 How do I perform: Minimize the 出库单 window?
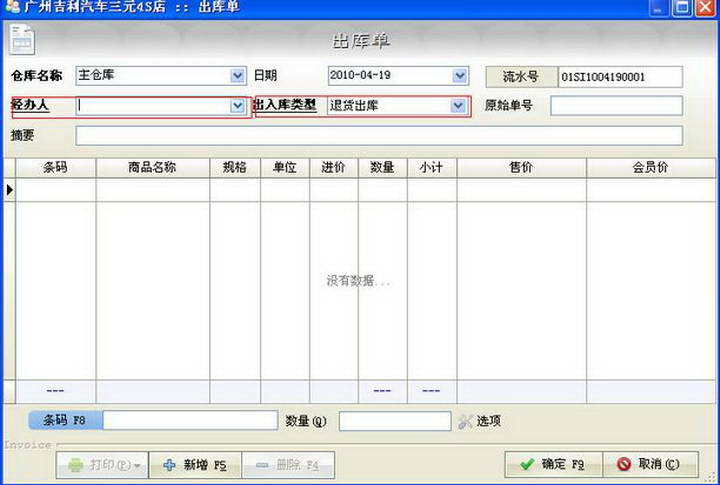point(658,8)
